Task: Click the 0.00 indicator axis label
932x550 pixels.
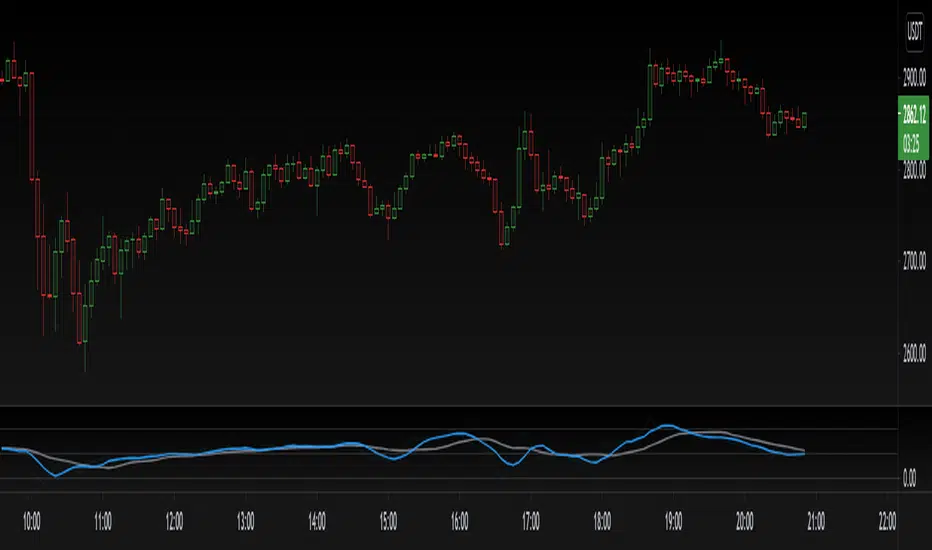Action: point(909,478)
